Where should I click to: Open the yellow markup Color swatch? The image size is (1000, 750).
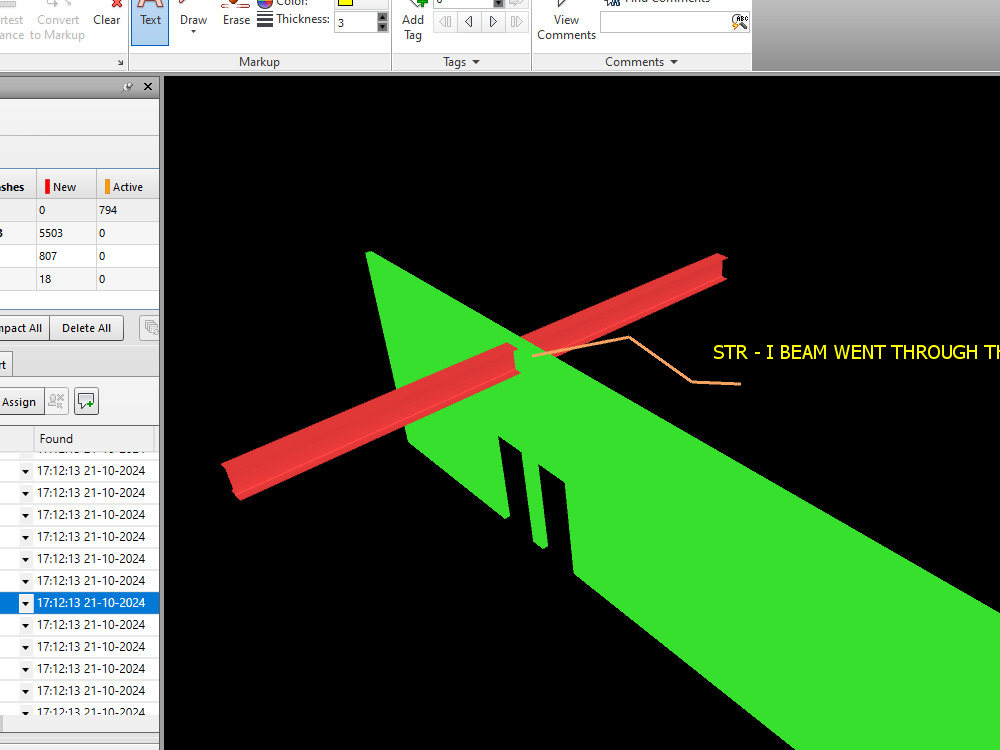(345, 3)
